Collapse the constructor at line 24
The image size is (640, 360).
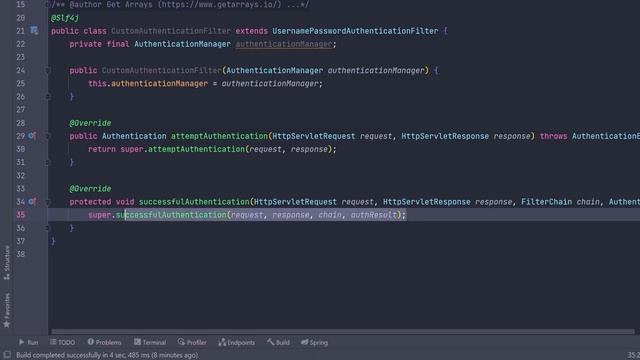47,70
